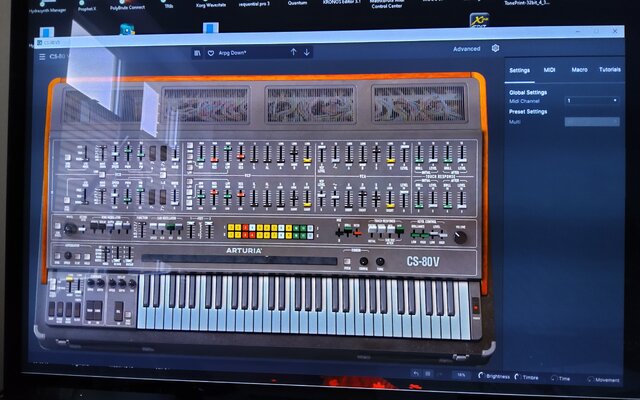Open the KRONOS Editor desktop shortcut
Image resolution: width=640 pixels, height=400 pixels.
342,2
